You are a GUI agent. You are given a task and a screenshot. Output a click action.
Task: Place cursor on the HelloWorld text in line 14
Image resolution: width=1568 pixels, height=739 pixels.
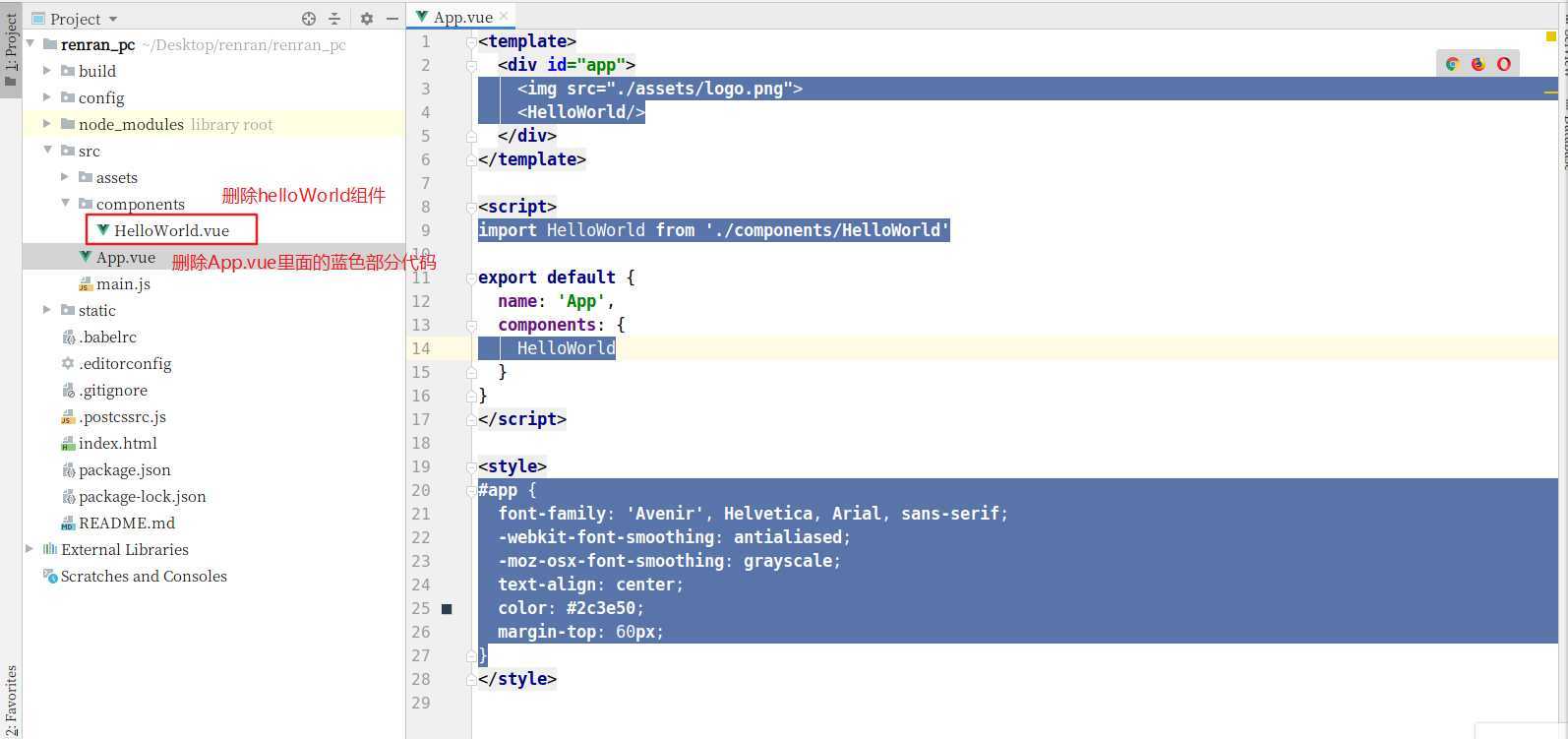[x=567, y=348]
